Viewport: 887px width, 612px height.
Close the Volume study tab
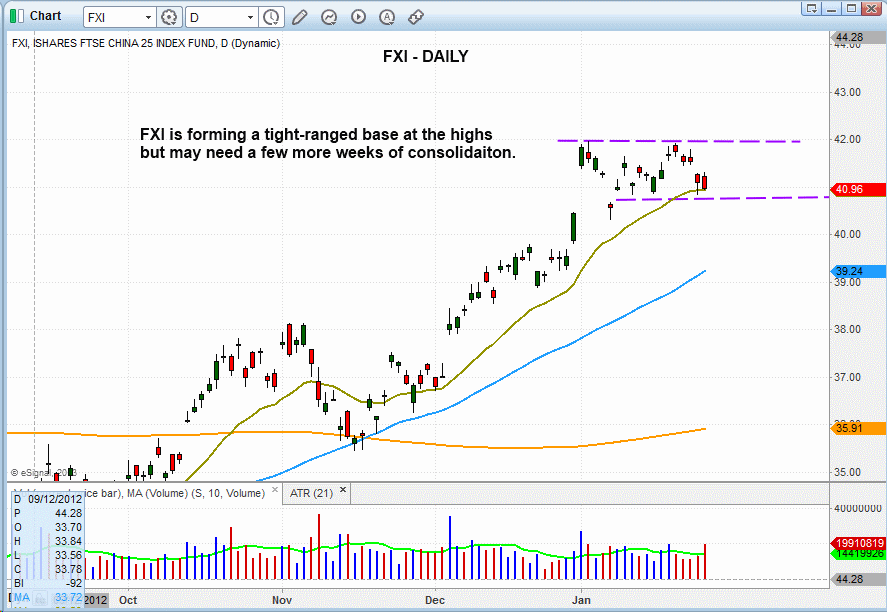(275, 490)
